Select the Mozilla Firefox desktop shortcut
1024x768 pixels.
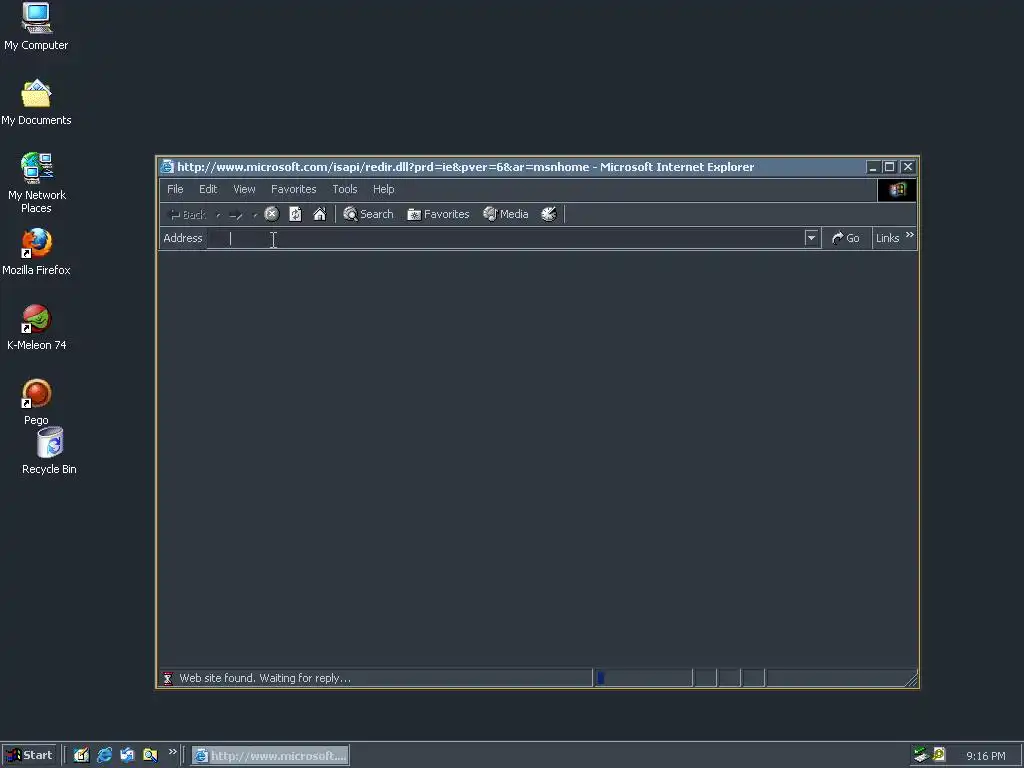point(36,252)
